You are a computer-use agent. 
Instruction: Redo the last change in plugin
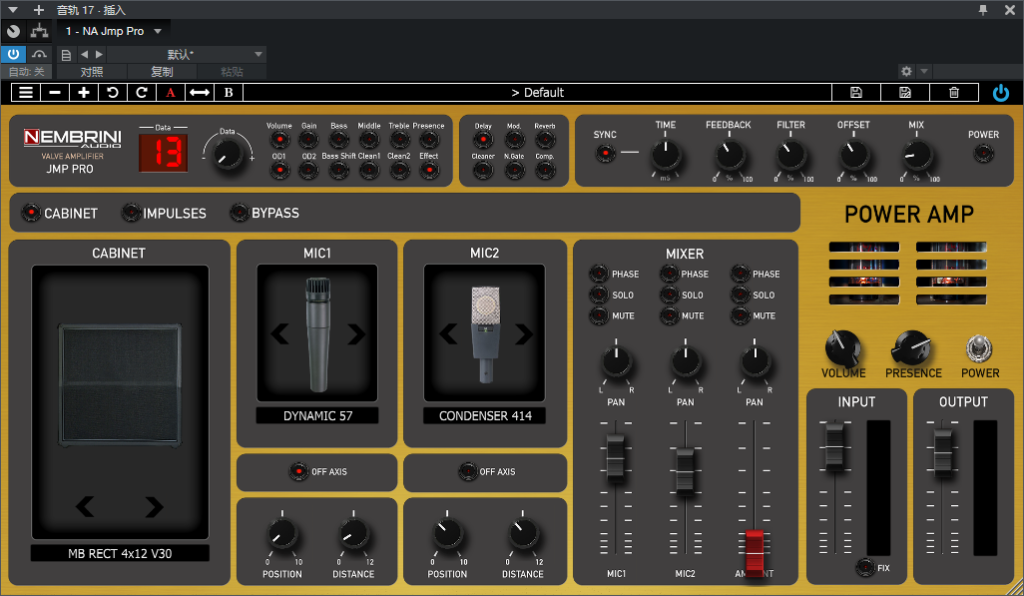pyautogui.click(x=141, y=93)
